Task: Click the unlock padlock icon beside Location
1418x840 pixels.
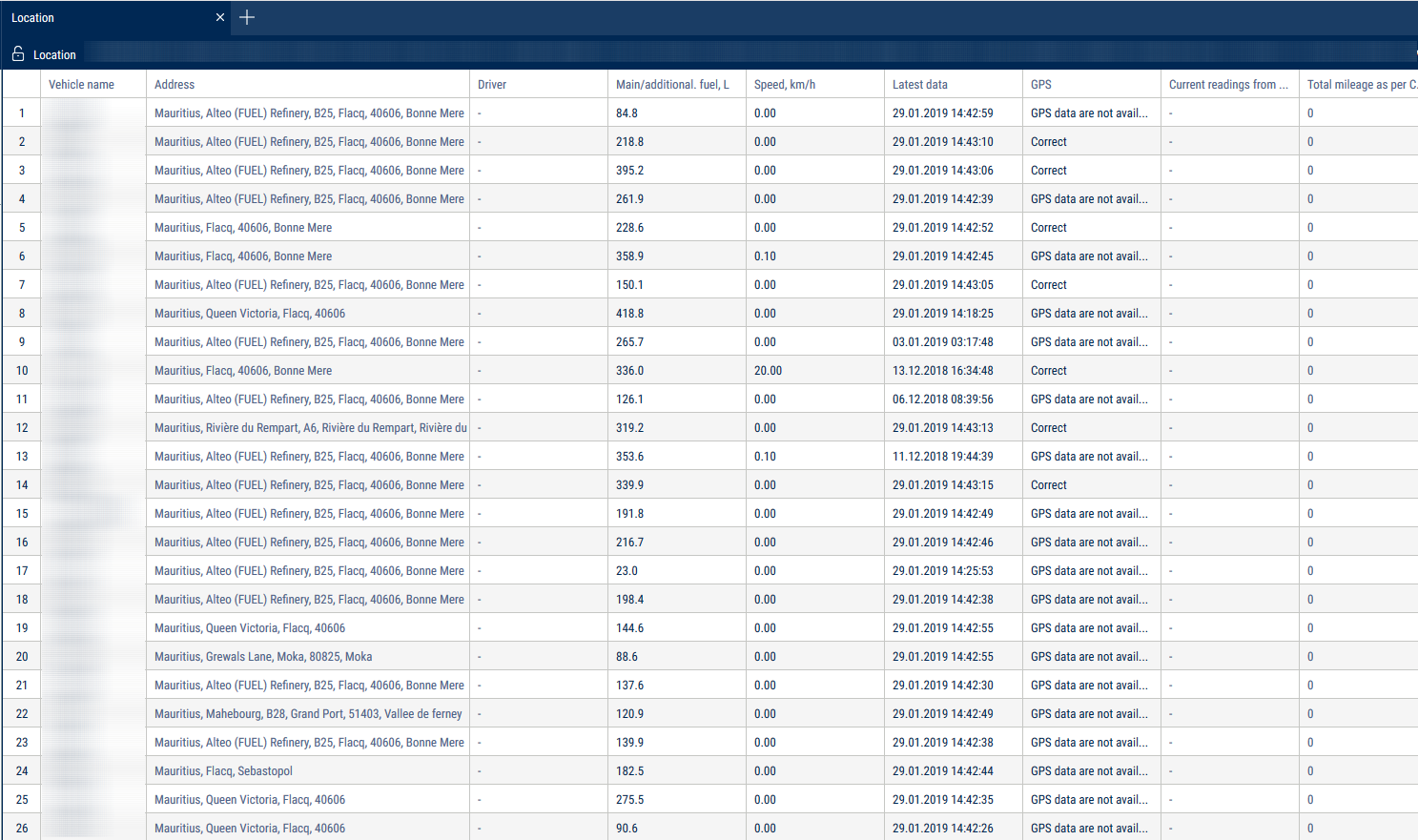Action: click(18, 54)
